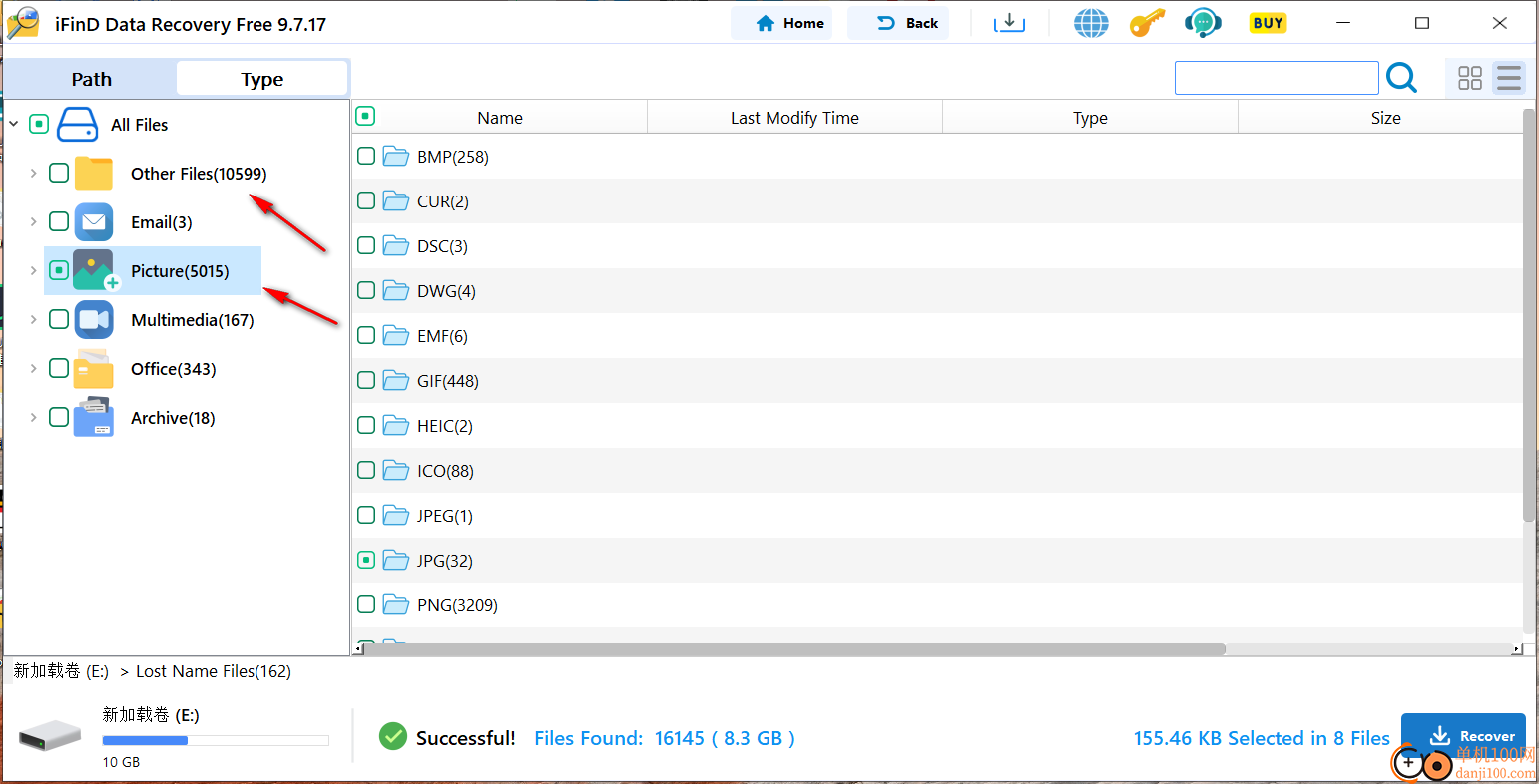
Task: Click the 新加载卷 (E:) breadcrumb
Action: point(61,671)
